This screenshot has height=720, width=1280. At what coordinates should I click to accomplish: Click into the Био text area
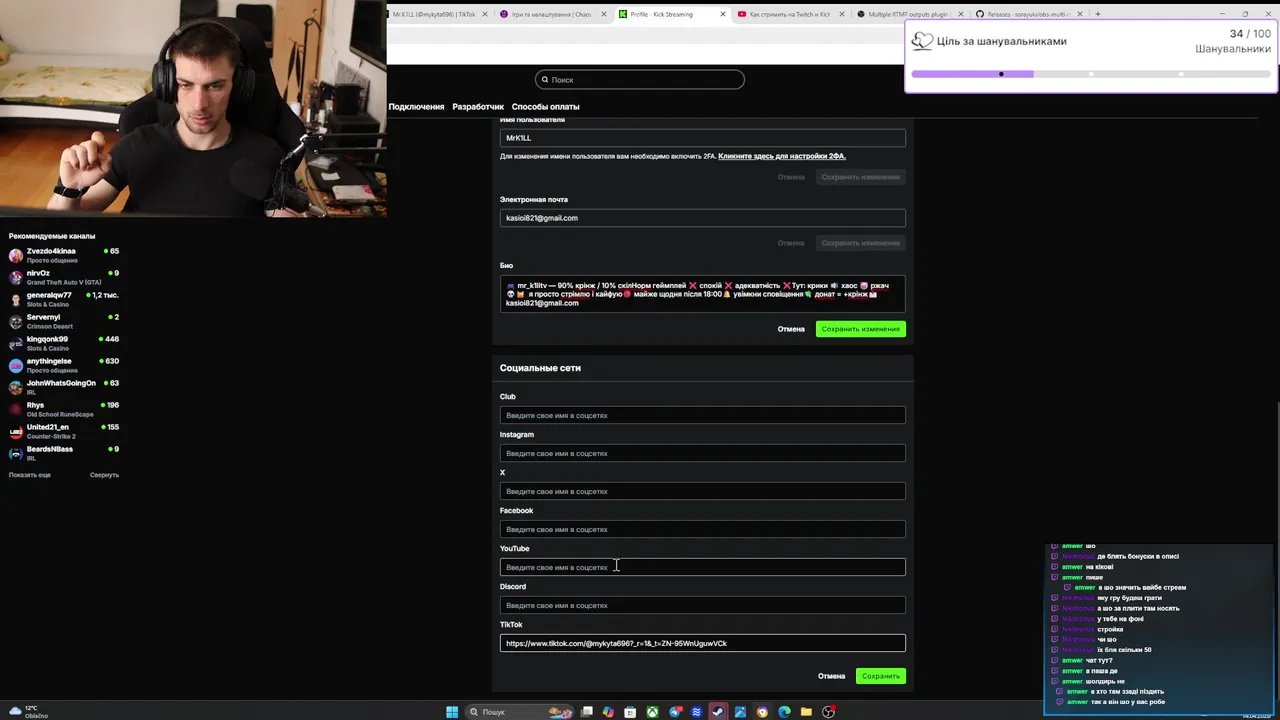[x=703, y=294]
